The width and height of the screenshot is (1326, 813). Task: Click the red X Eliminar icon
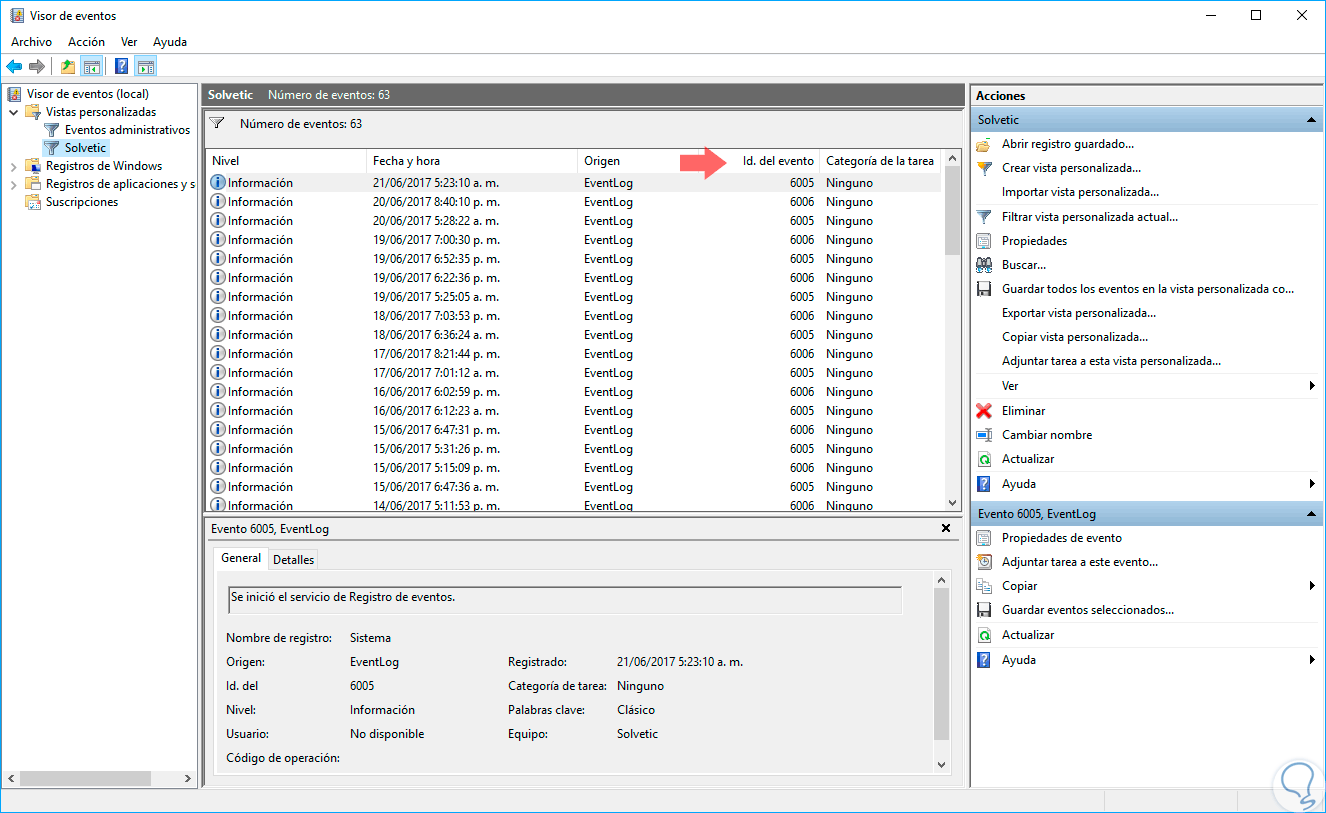[x=984, y=411]
